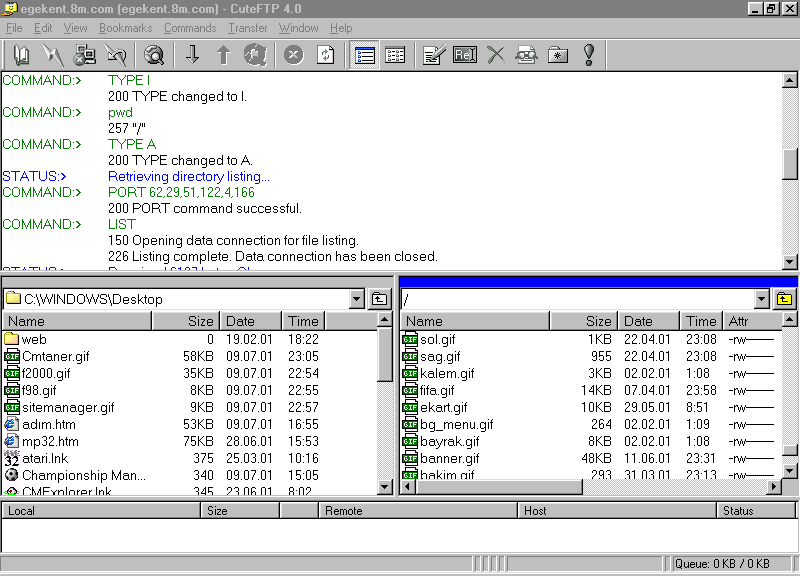Image resolution: width=800 pixels, height=576 pixels.
Task: Click the exclamation mark toolbar icon
Action: click(588, 55)
